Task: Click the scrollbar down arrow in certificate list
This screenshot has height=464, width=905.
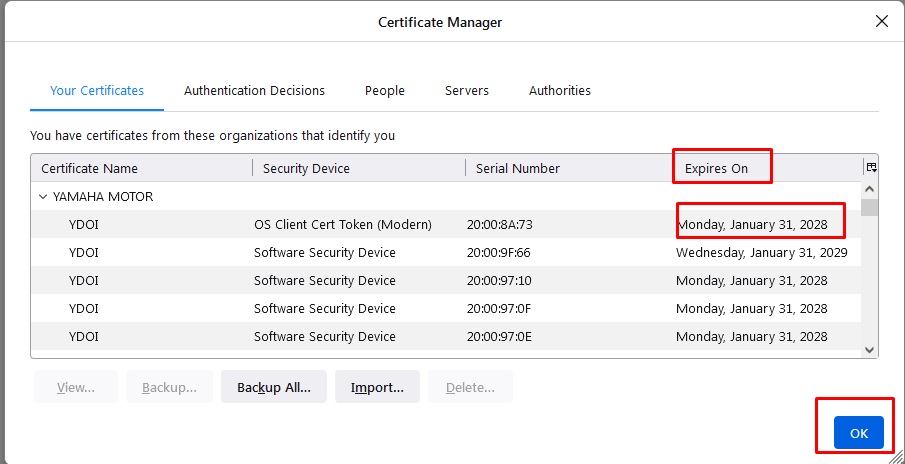Action: (870, 350)
